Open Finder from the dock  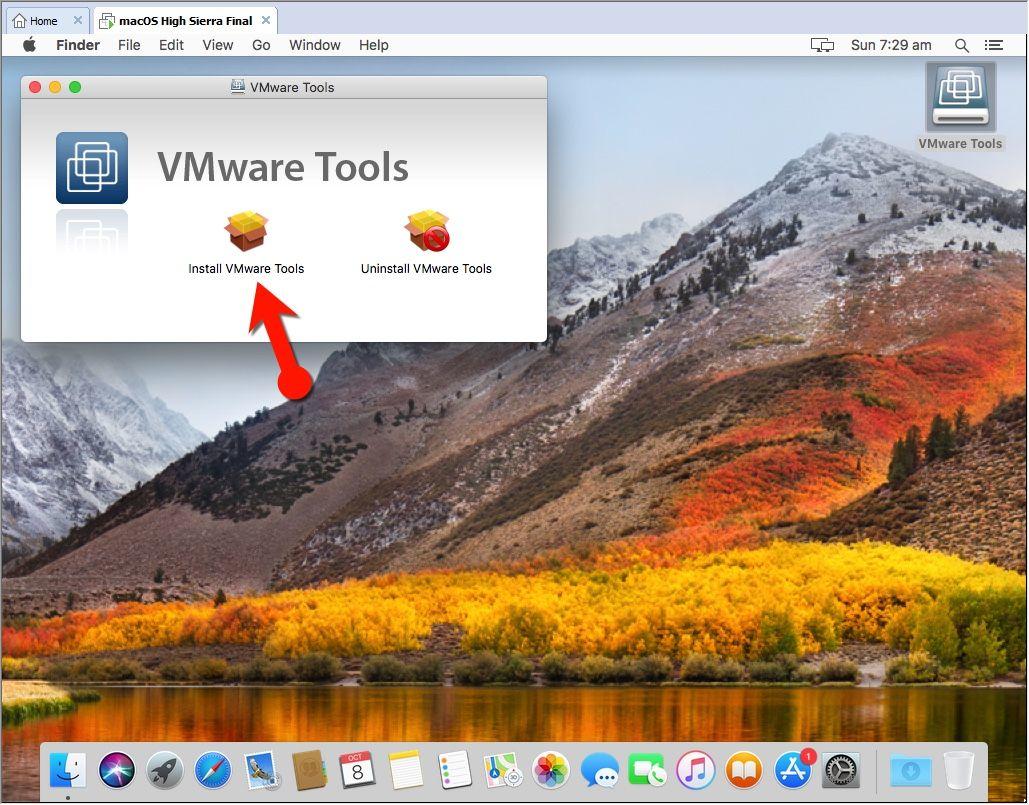coord(68,770)
